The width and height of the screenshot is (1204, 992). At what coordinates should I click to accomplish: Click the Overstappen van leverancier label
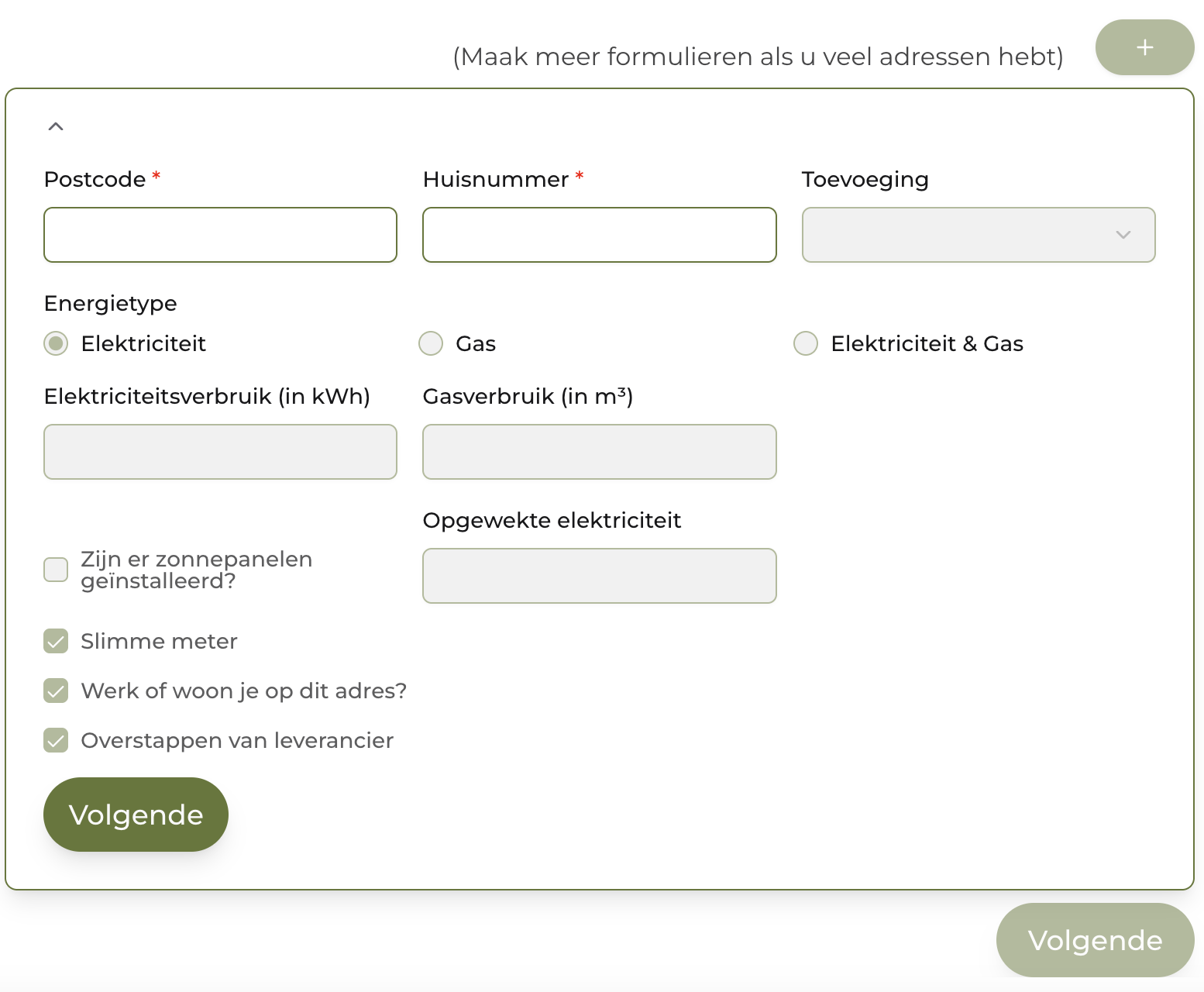click(x=237, y=740)
